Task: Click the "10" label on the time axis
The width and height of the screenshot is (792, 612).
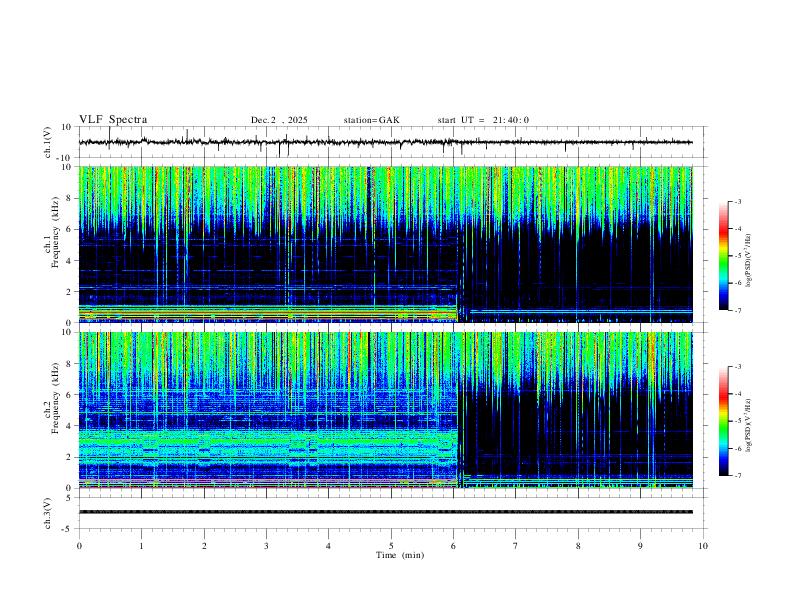Action: [x=703, y=546]
